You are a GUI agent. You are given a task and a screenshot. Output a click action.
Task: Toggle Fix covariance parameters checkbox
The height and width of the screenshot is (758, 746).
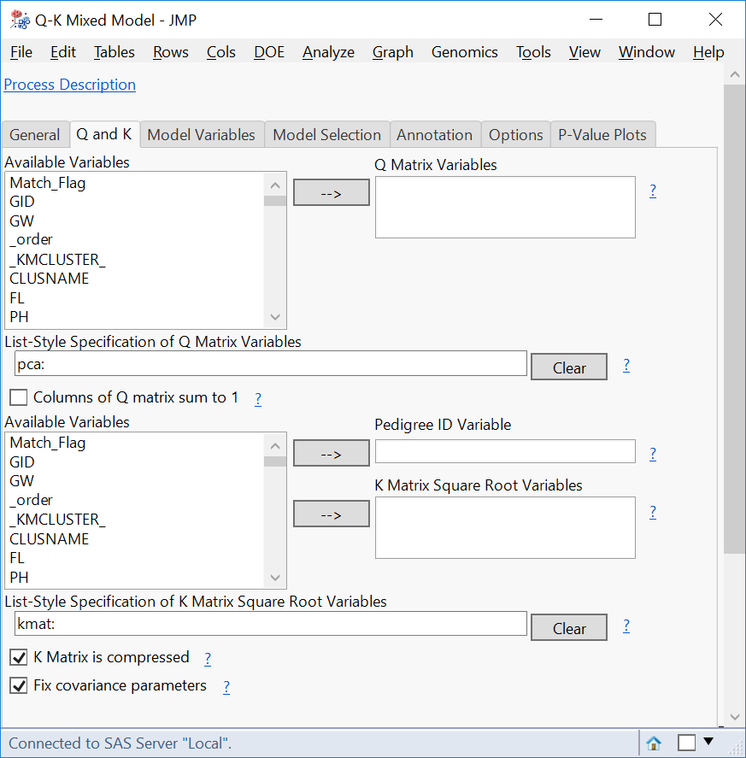pos(18,687)
